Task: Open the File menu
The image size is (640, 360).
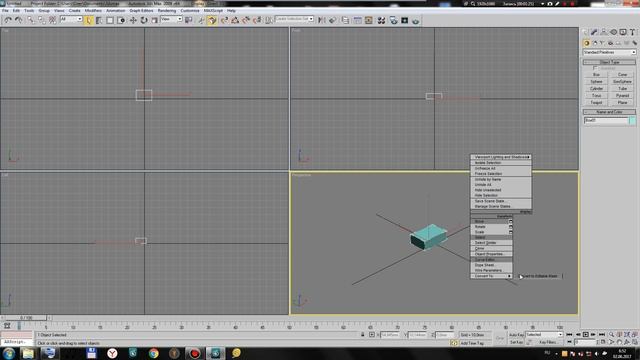Action: 5,11
